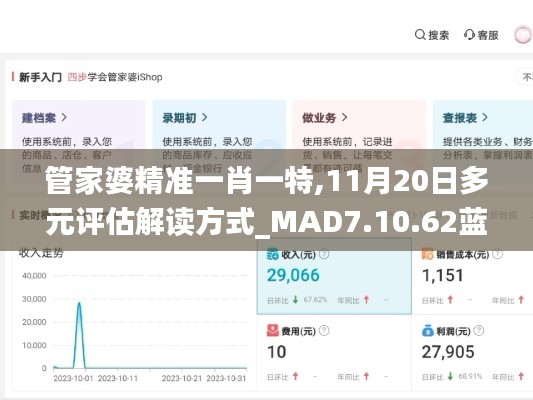Click the 40,000 y-axis label
This screenshot has height=400, width=533.
click(34, 276)
